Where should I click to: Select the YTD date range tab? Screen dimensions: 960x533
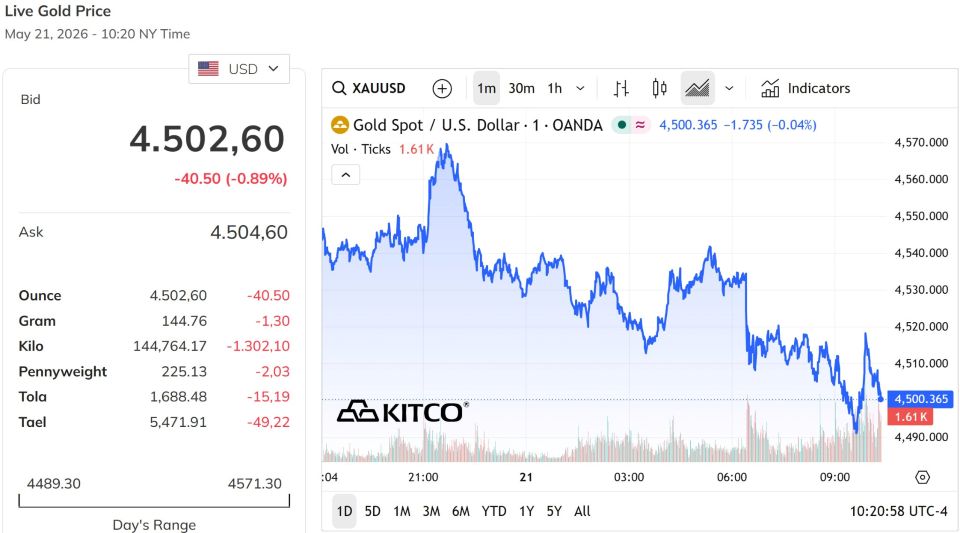pyautogui.click(x=493, y=511)
